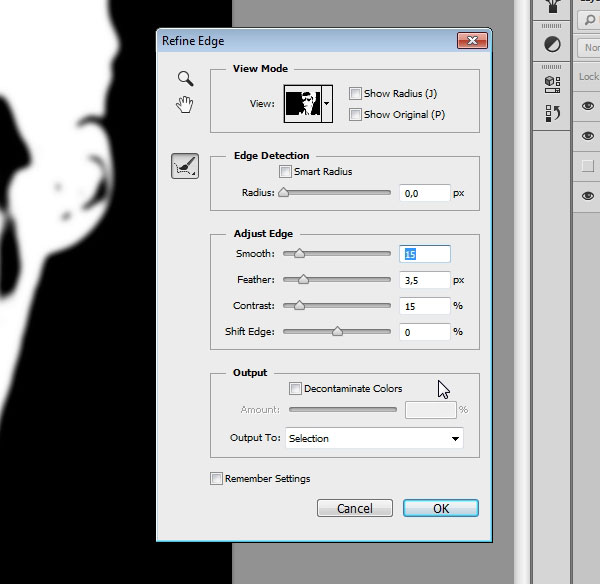The width and height of the screenshot is (600, 584).
Task: Enable Remember Settings checkbox
Action: click(216, 479)
